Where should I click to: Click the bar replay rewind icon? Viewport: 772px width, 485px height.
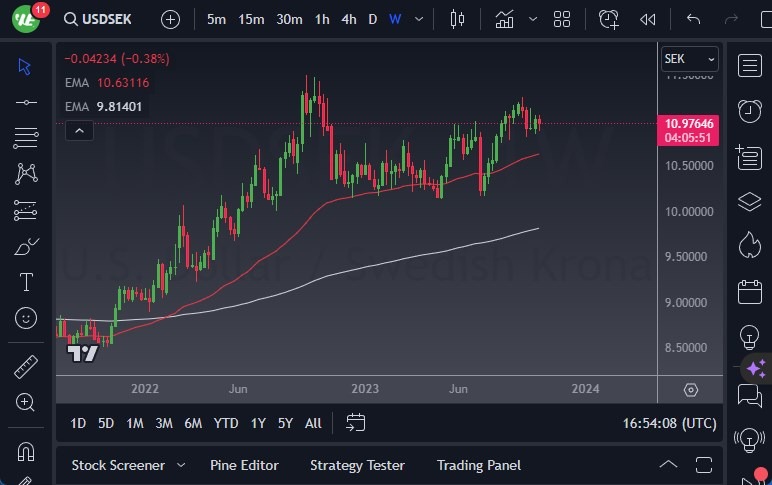click(x=648, y=19)
